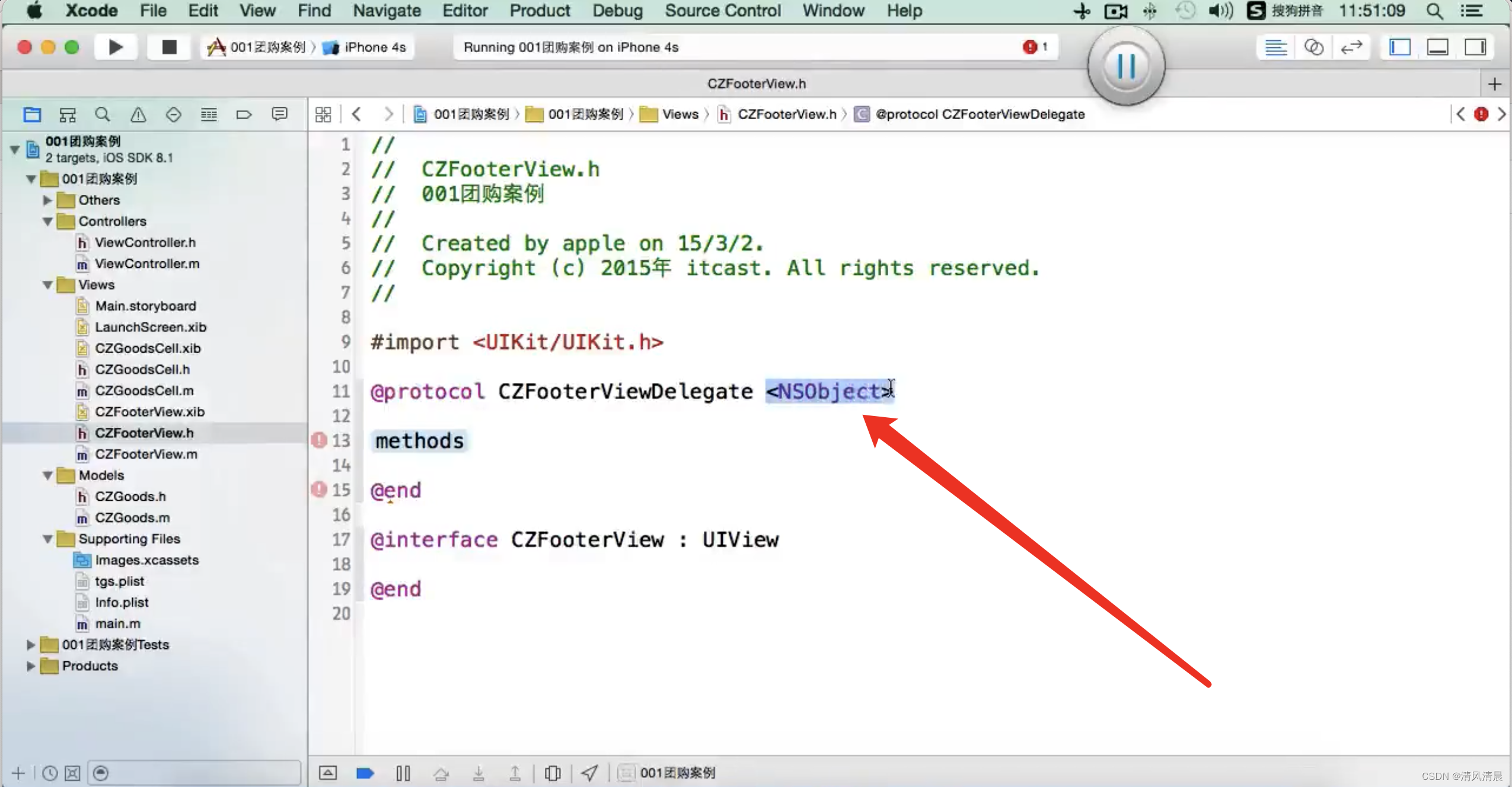Screen dimensions: 1512x787
Task: Show only source-controlled files filter
Action: 72,773
